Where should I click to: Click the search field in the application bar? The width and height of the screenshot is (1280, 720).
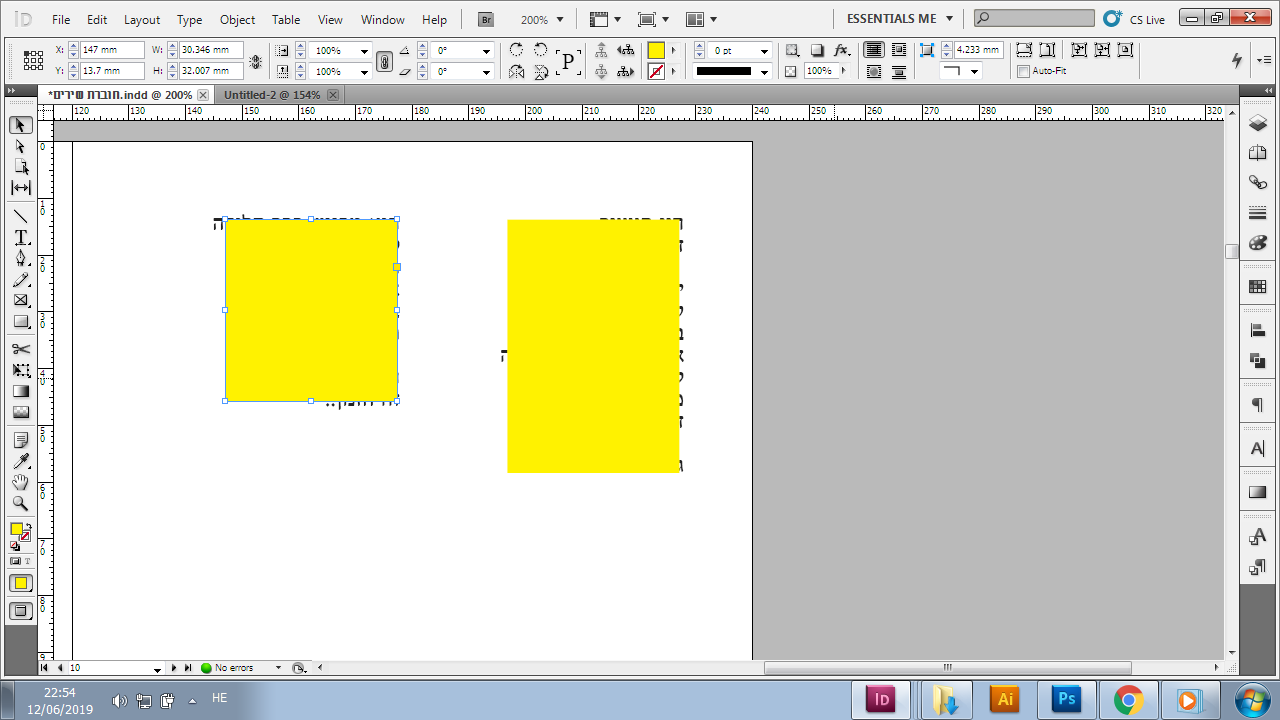pos(1035,19)
